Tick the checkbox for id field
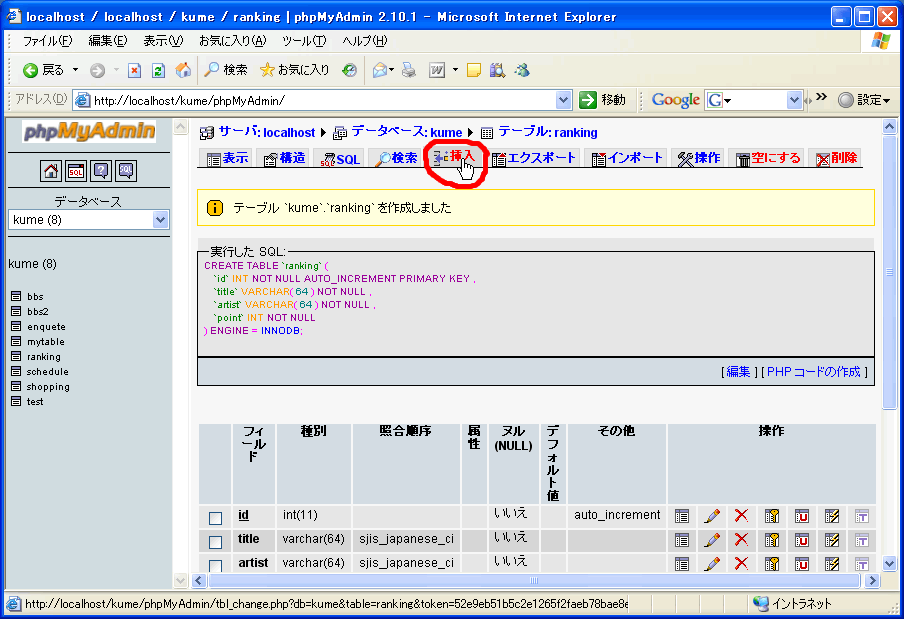 point(216,518)
